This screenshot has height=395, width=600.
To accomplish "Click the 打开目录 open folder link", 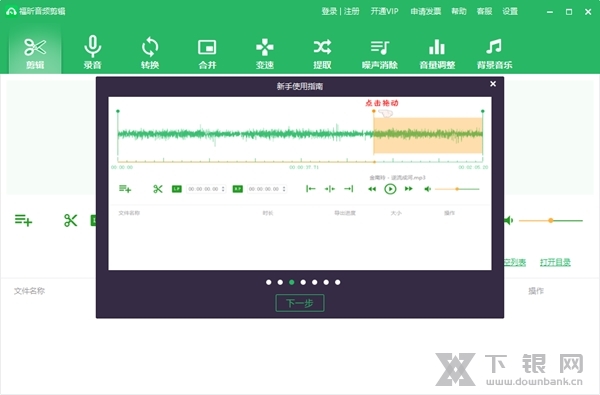I will pos(555,262).
